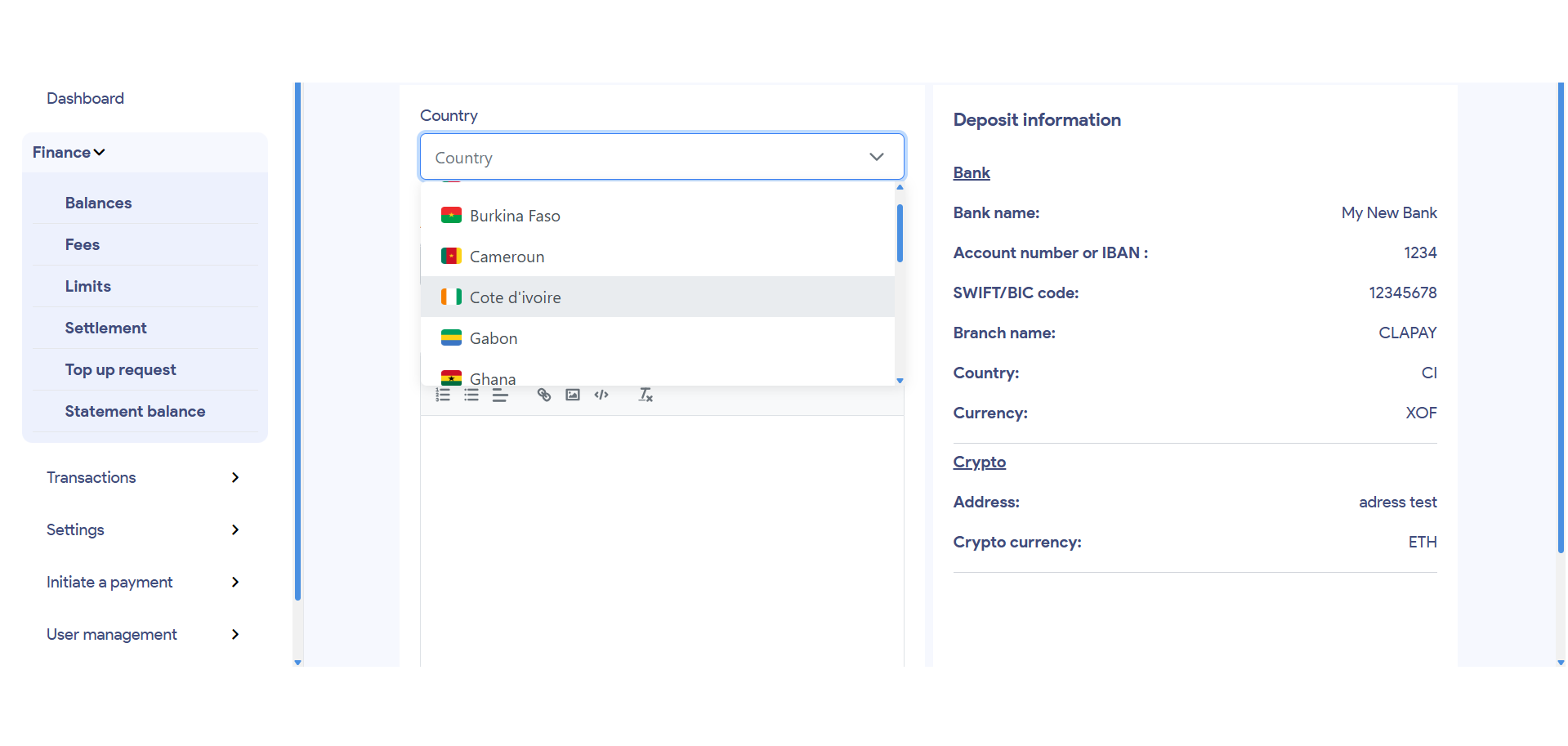1568x746 pixels.
Task: Choose Cameroun in the country list
Action: coord(507,257)
